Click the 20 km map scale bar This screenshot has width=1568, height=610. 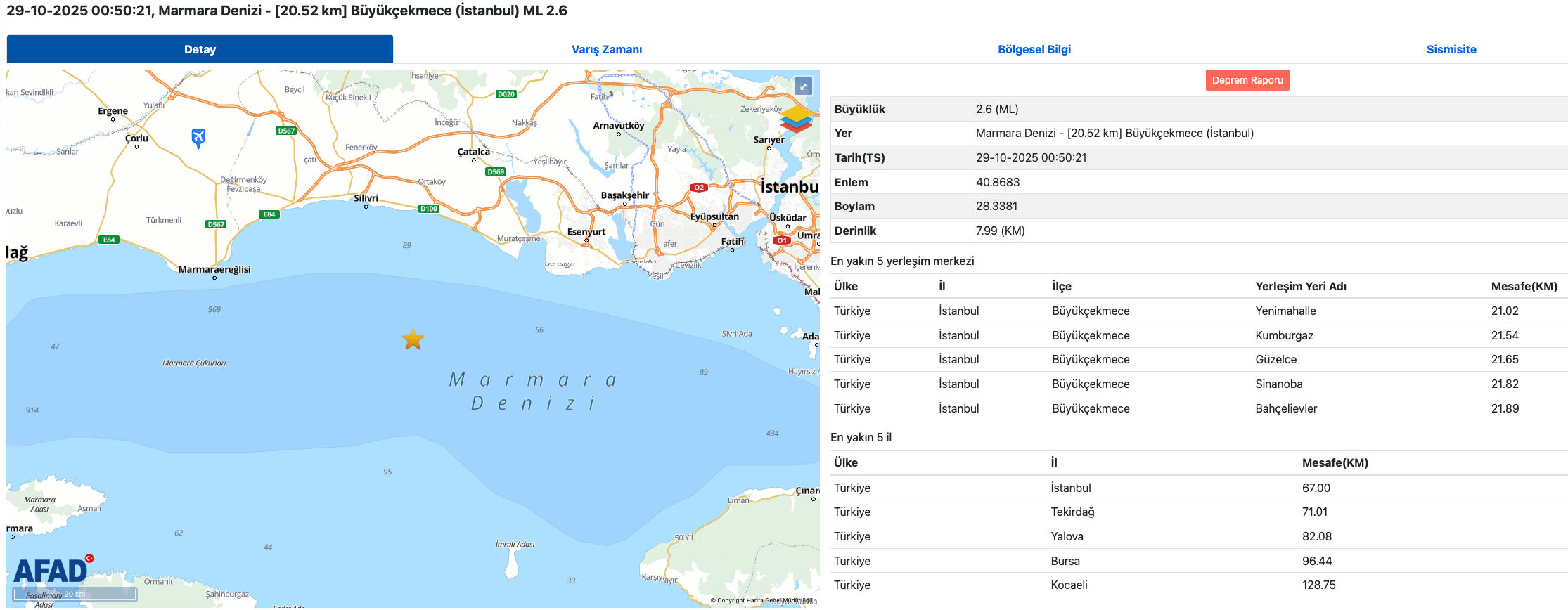click(75, 595)
